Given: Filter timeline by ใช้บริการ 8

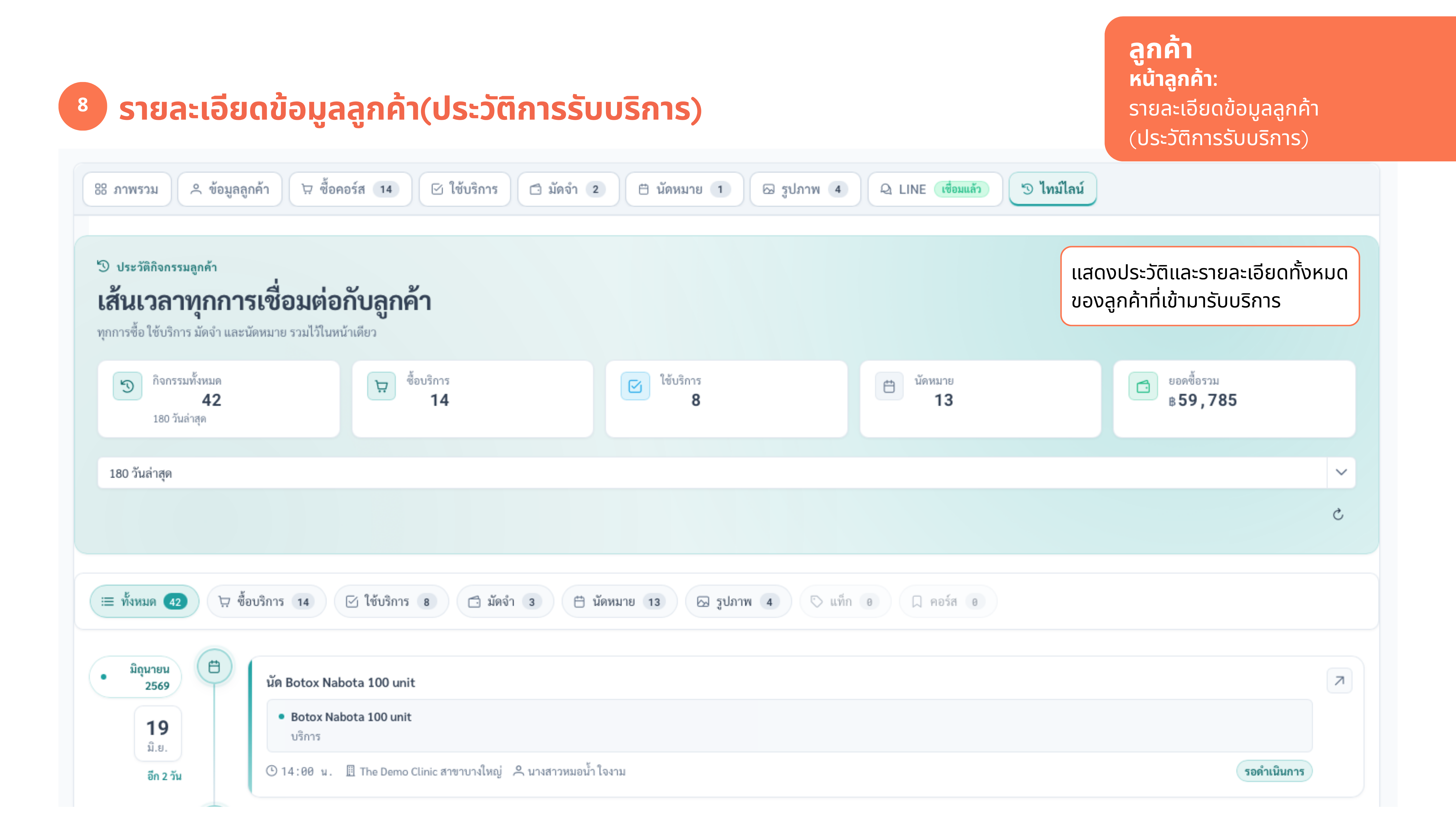Looking at the screenshot, I should [391, 601].
